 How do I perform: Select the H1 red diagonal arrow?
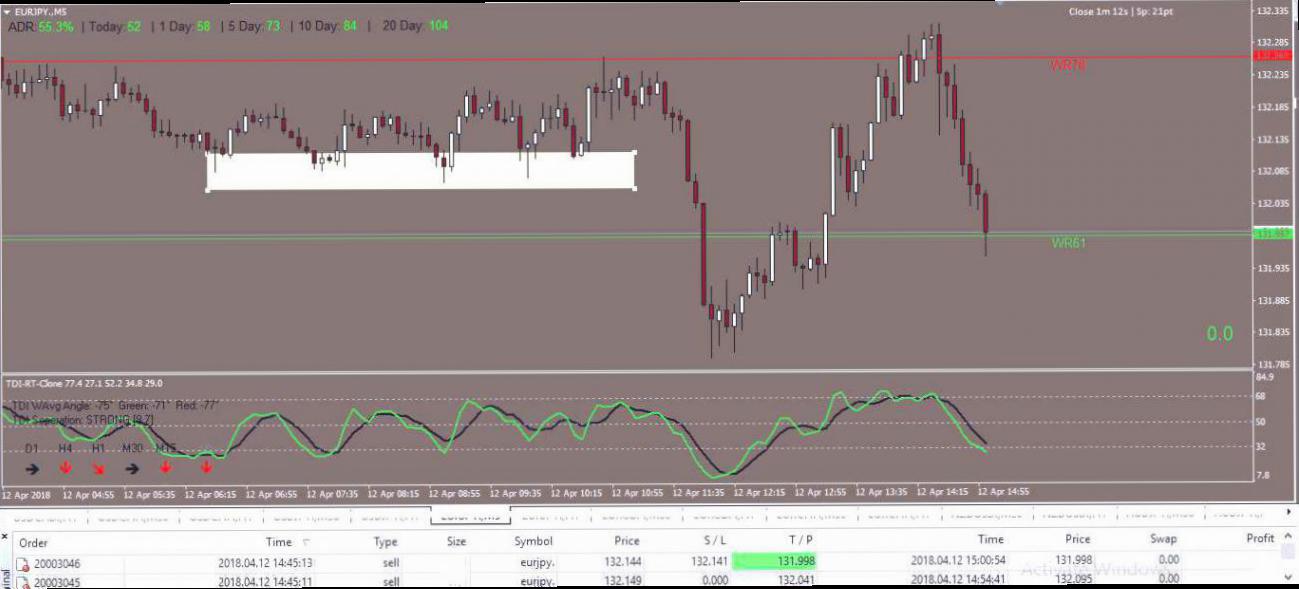(x=98, y=467)
